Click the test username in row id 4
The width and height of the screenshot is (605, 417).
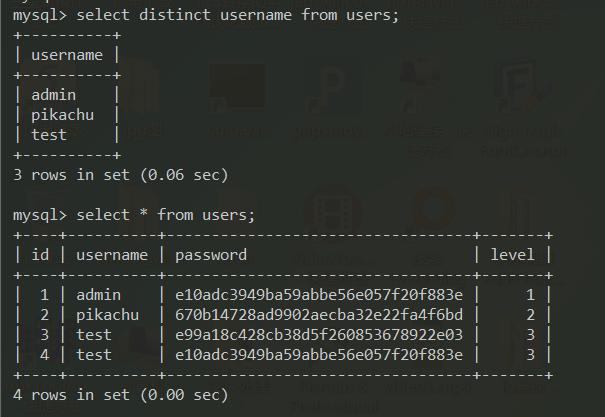coord(94,355)
